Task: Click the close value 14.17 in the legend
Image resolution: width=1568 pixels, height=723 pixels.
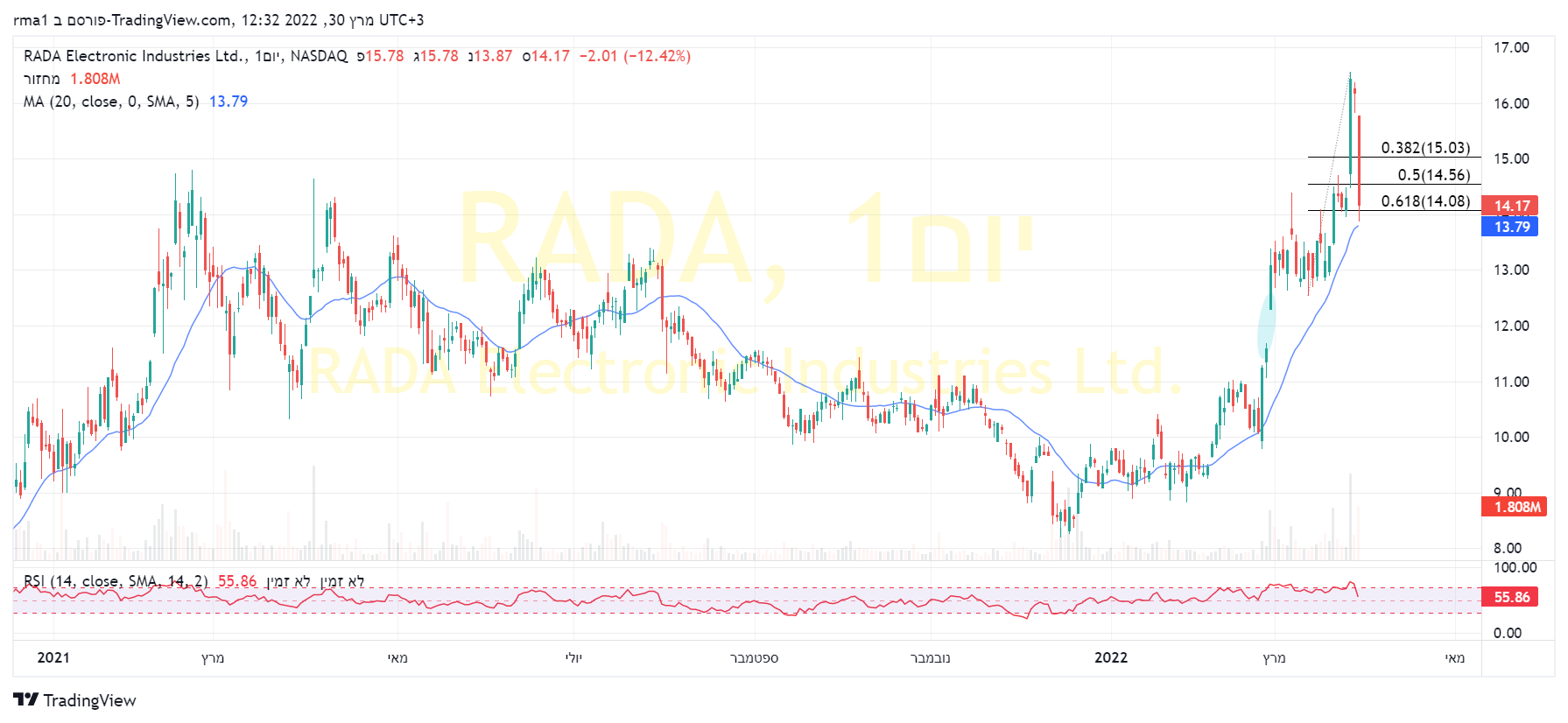Action: (x=545, y=56)
